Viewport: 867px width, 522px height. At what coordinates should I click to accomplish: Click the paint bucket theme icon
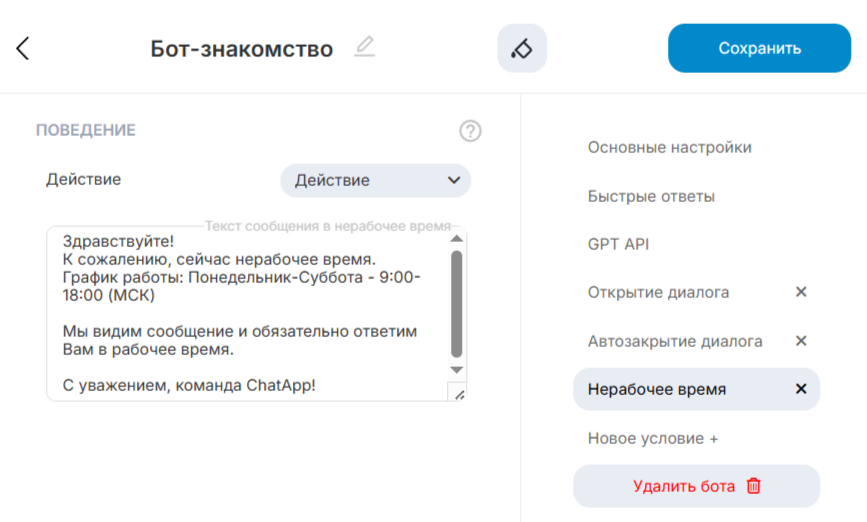tap(522, 48)
